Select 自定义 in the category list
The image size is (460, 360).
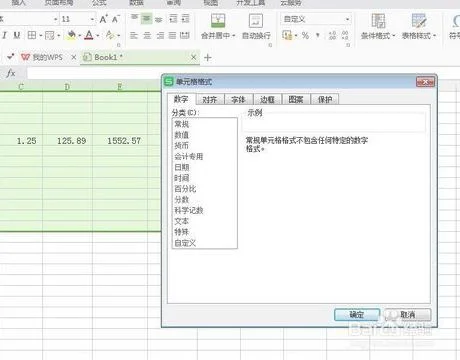[185, 243]
